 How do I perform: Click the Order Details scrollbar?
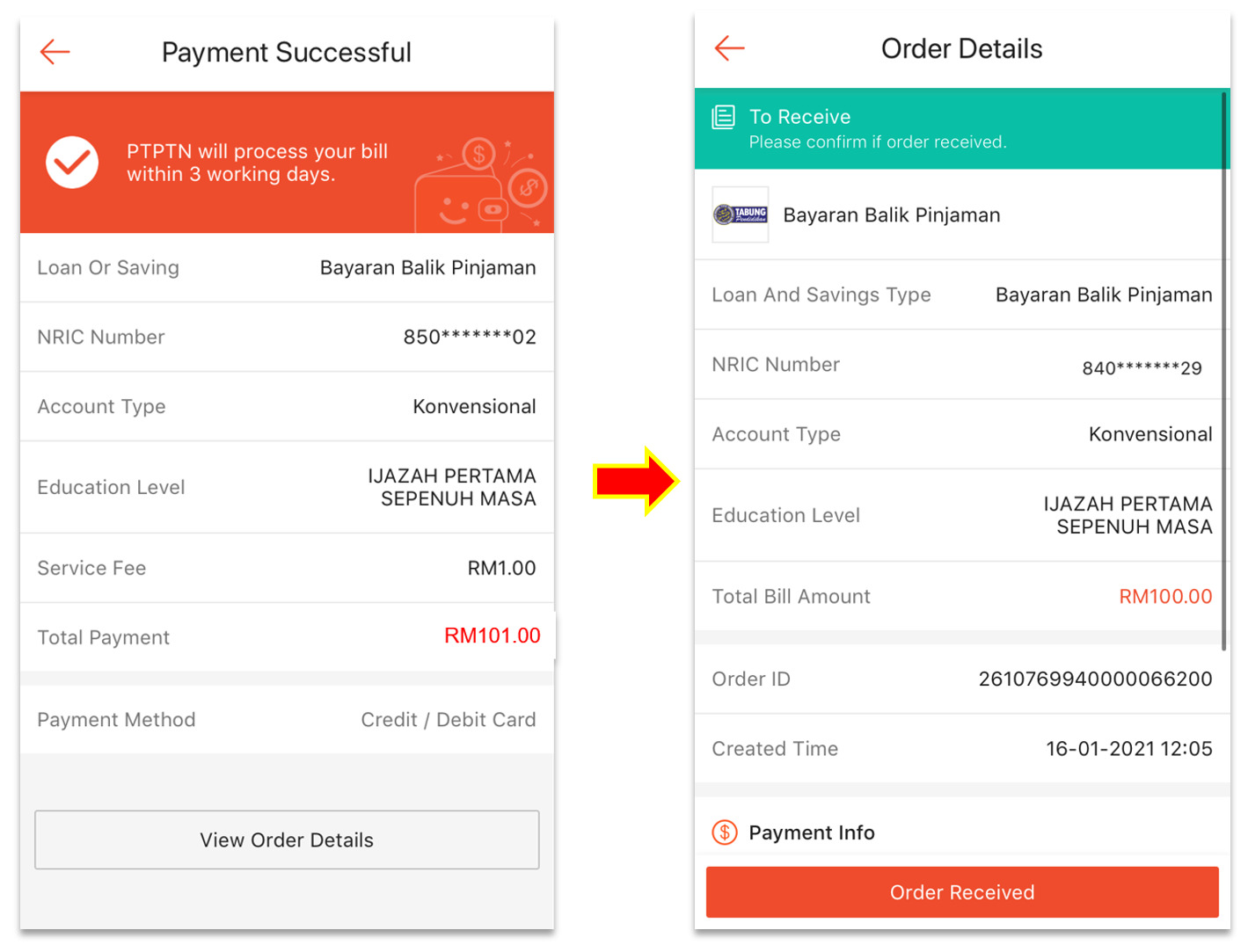1223,369
